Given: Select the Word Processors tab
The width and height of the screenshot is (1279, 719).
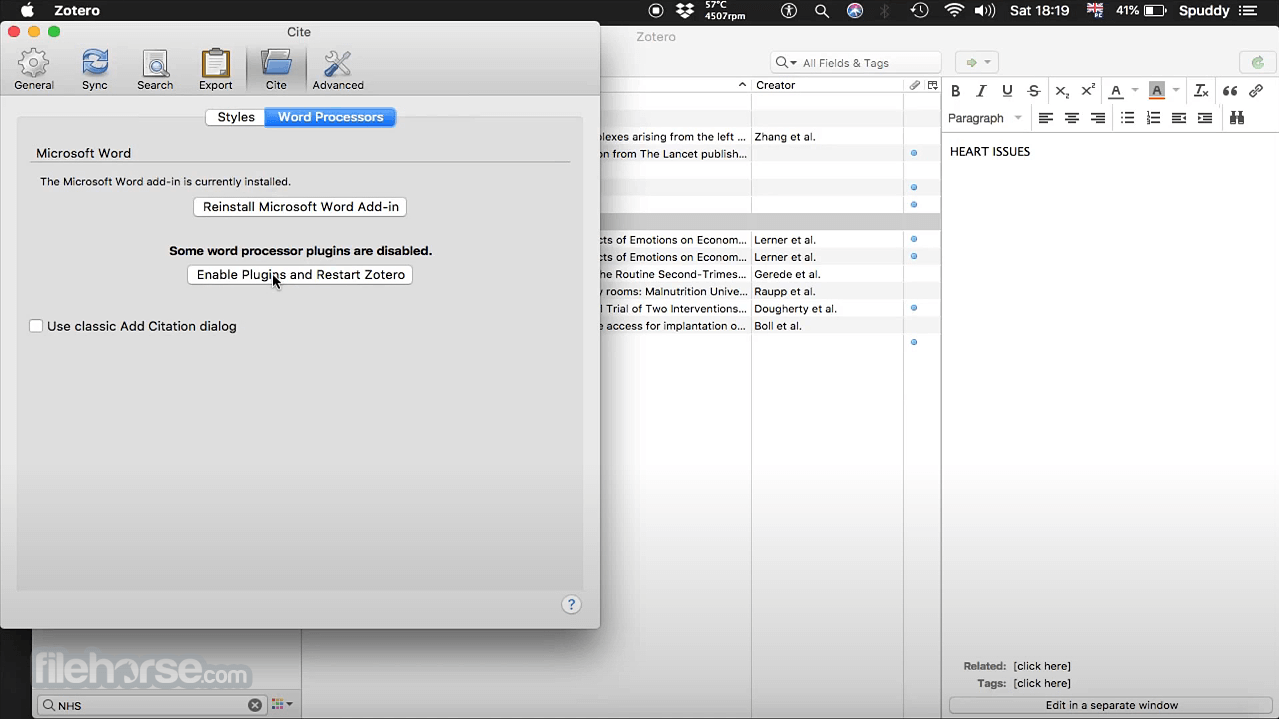Looking at the screenshot, I should pos(330,117).
